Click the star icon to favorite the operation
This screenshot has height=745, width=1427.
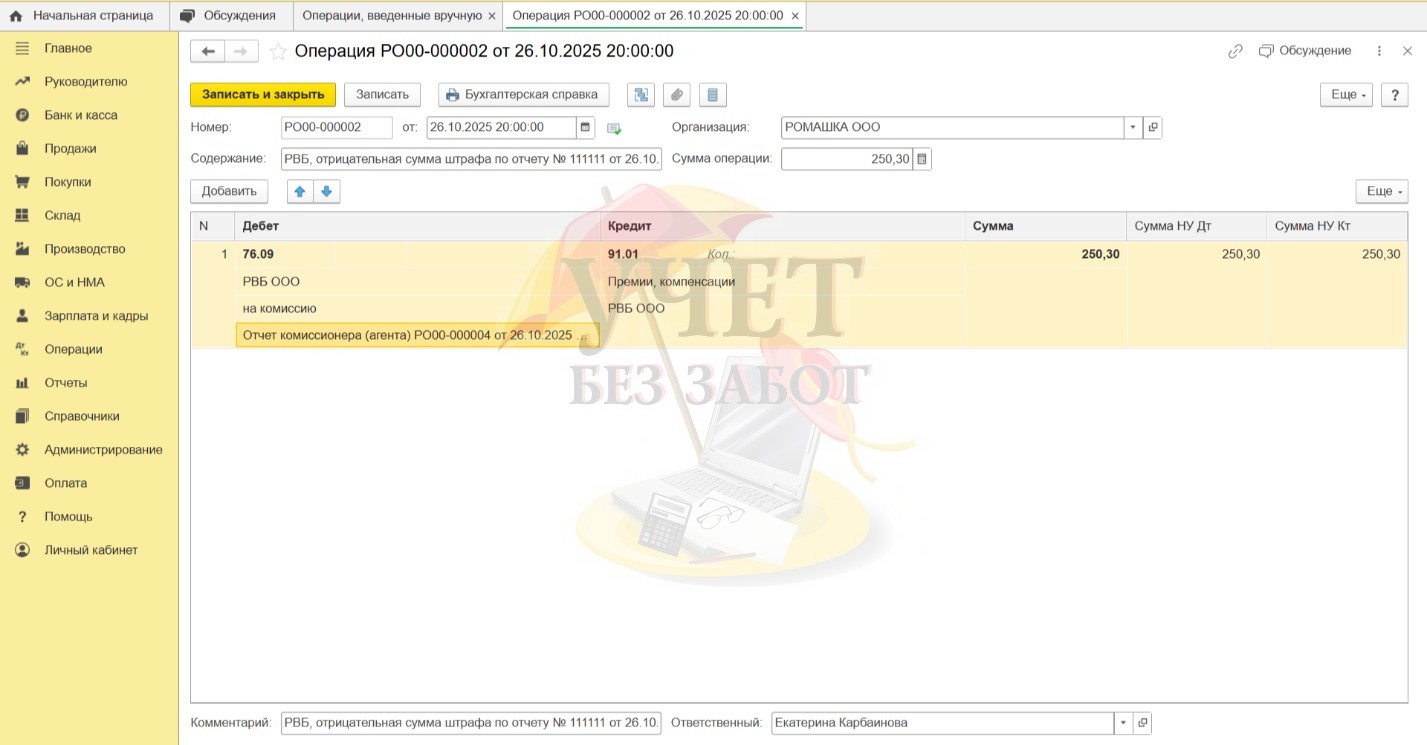coord(278,51)
